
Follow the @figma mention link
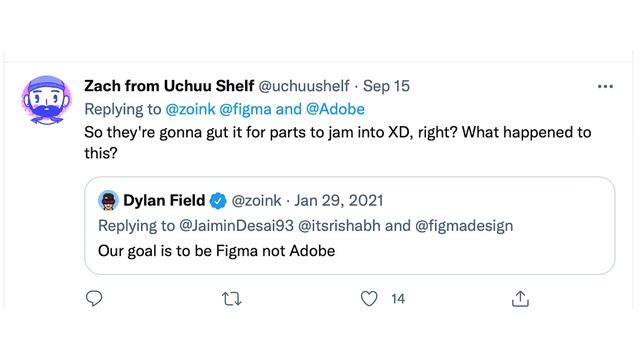tap(245, 109)
